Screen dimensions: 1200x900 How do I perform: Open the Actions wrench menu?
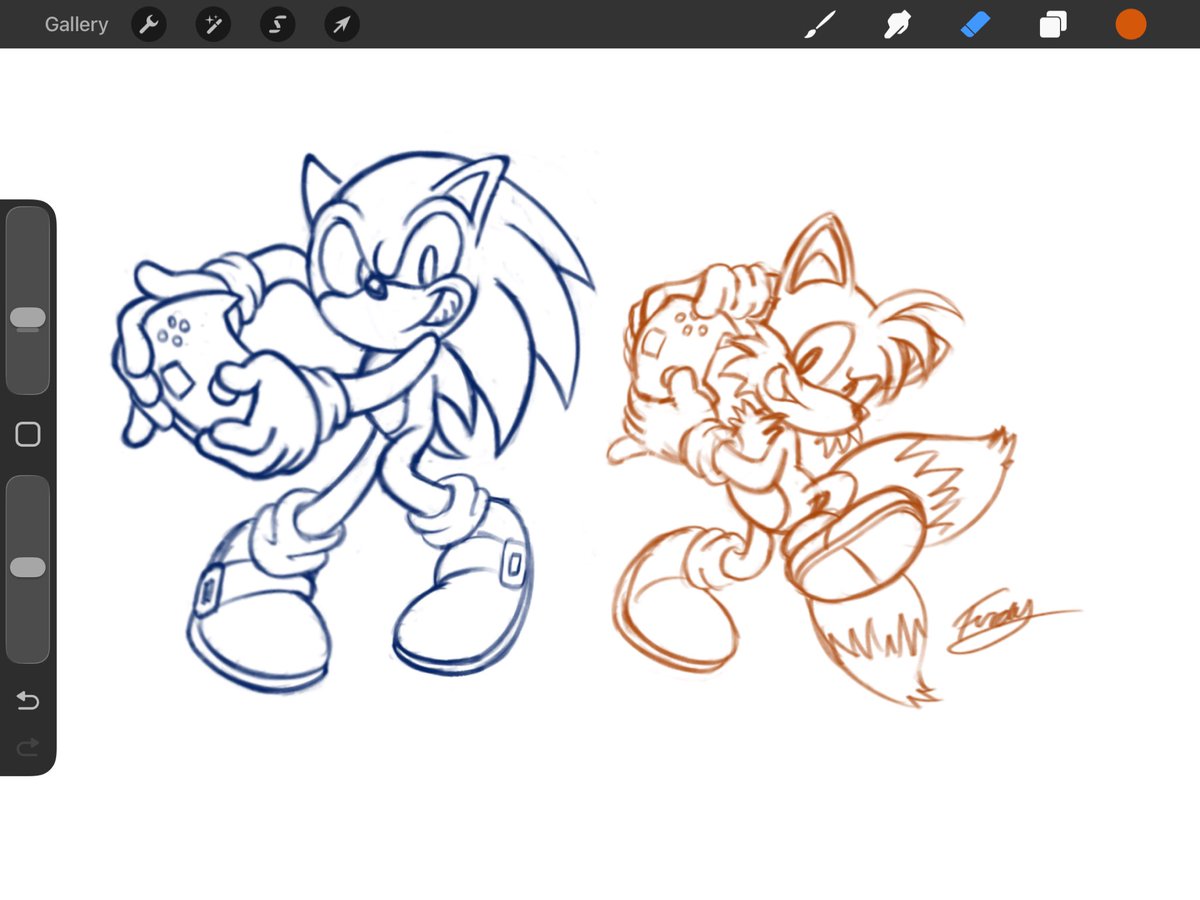tap(149, 25)
